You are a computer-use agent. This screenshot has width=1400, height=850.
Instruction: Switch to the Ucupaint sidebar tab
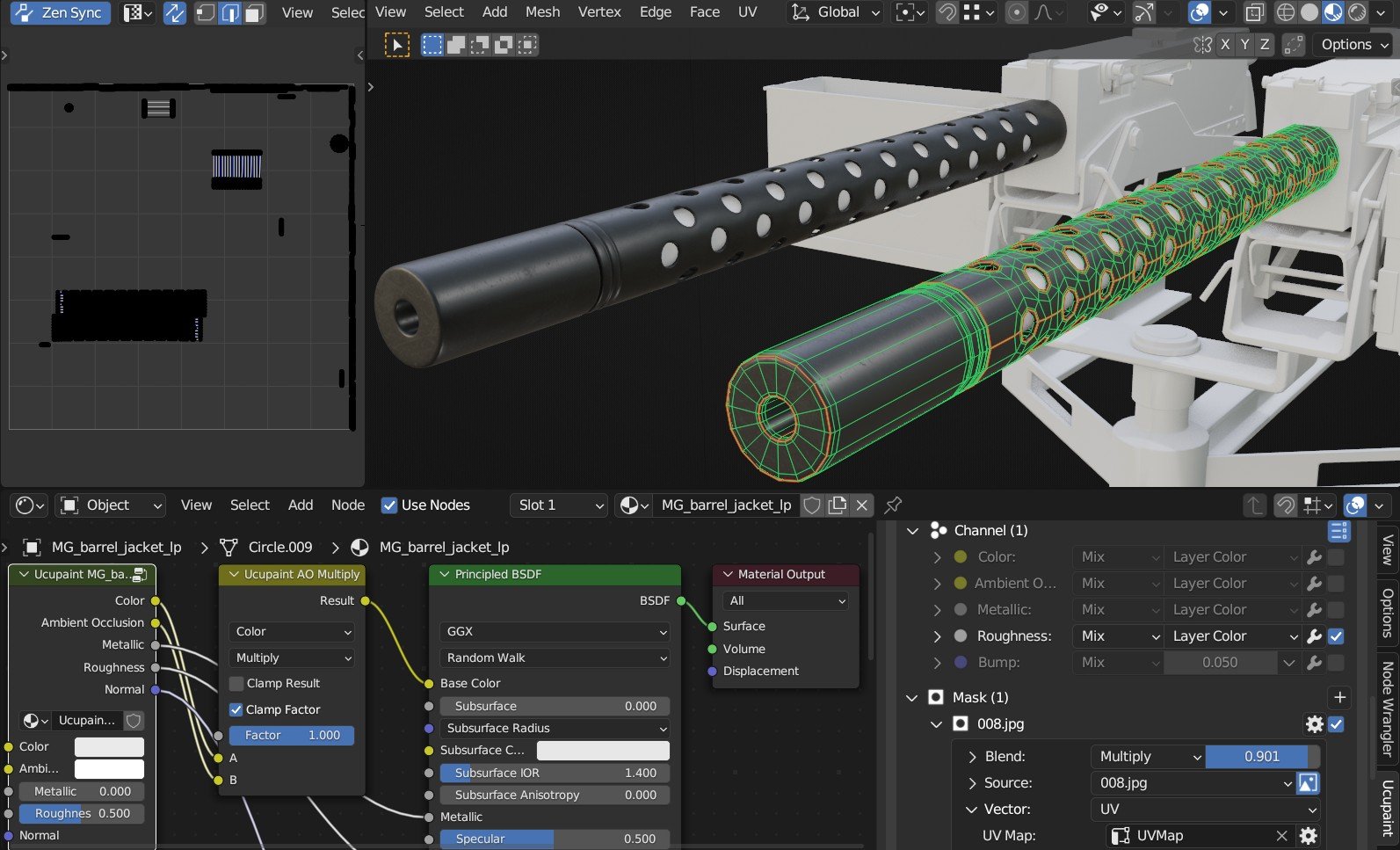[x=1388, y=807]
